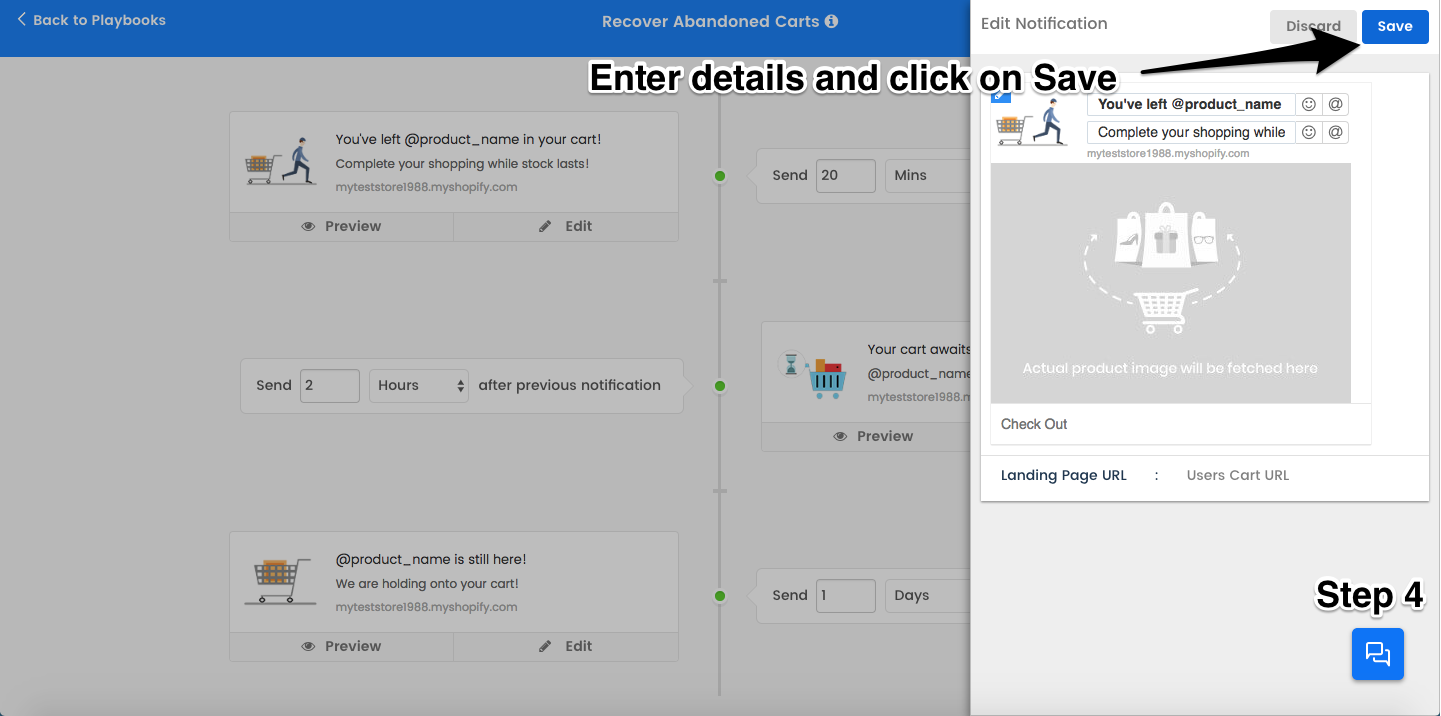
Task: Open the Days time unit dropdown
Action: 927,595
